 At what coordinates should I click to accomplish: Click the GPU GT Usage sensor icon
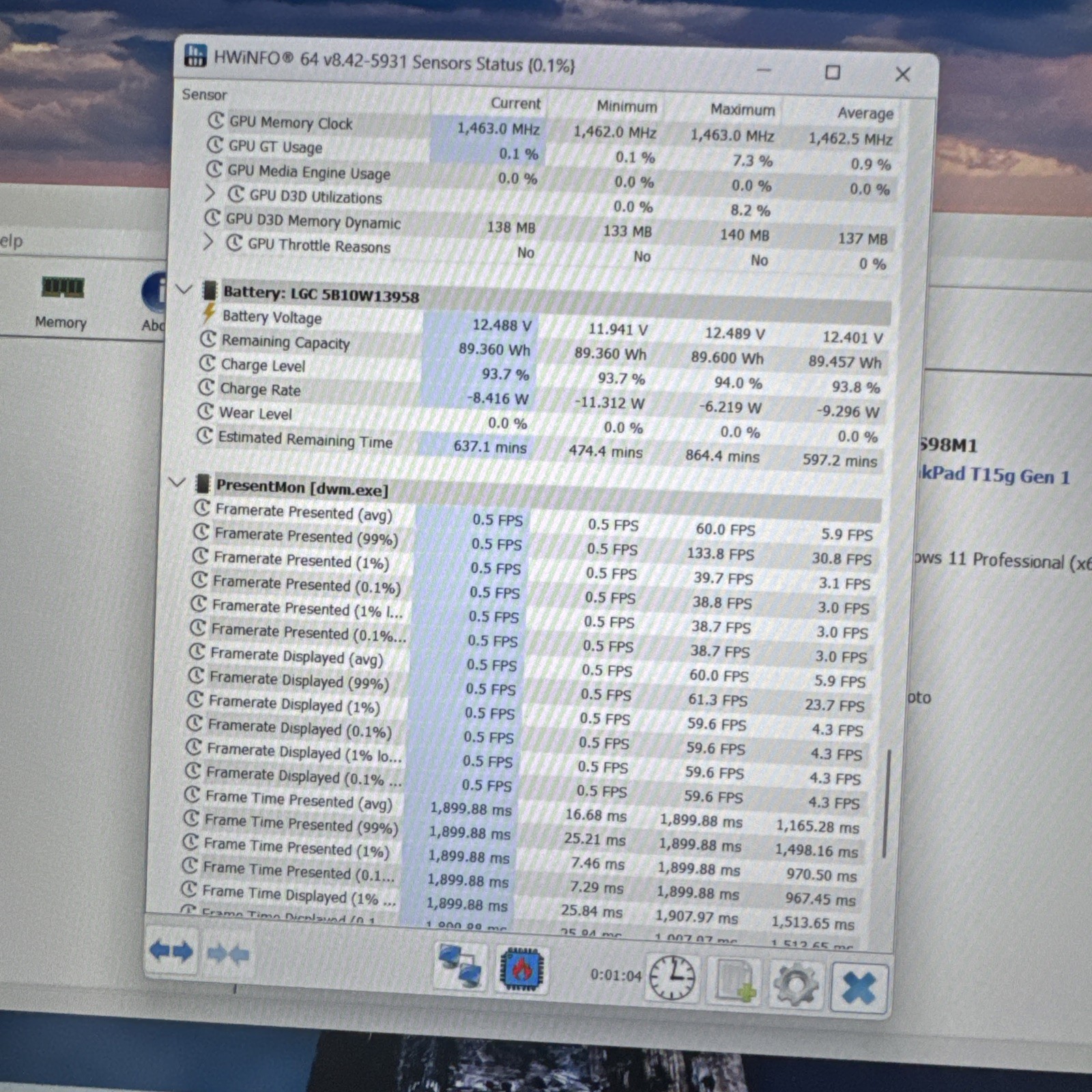(x=215, y=145)
